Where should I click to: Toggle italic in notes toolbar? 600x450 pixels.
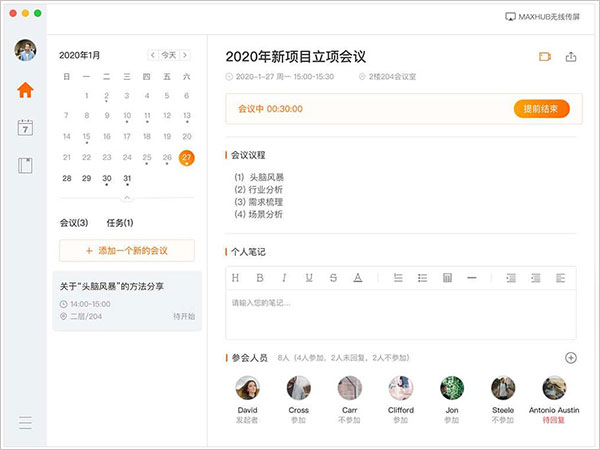tap(284, 278)
